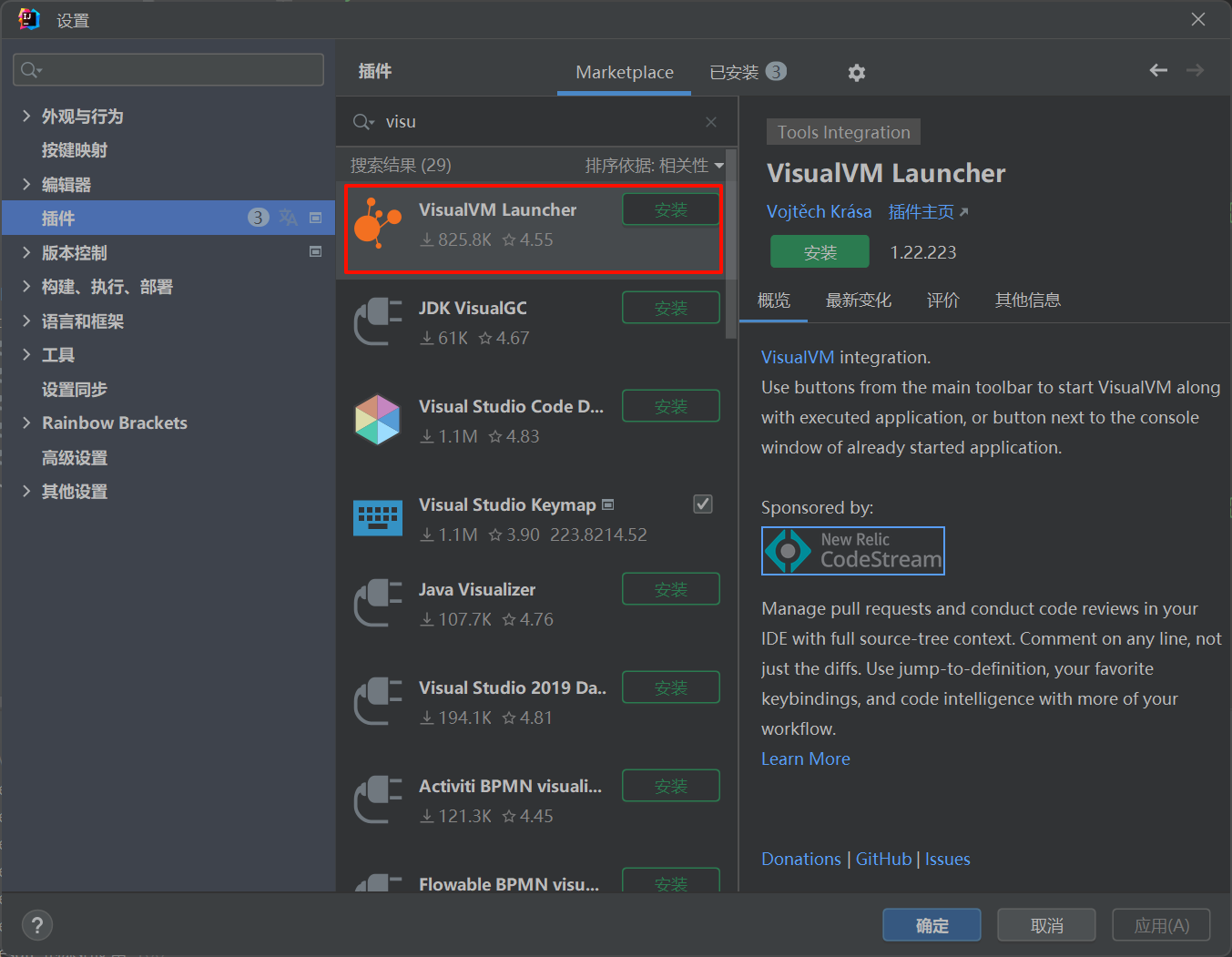This screenshot has height=957, width=1232.
Task: Expand the 工具 settings group
Action: [x=26, y=354]
